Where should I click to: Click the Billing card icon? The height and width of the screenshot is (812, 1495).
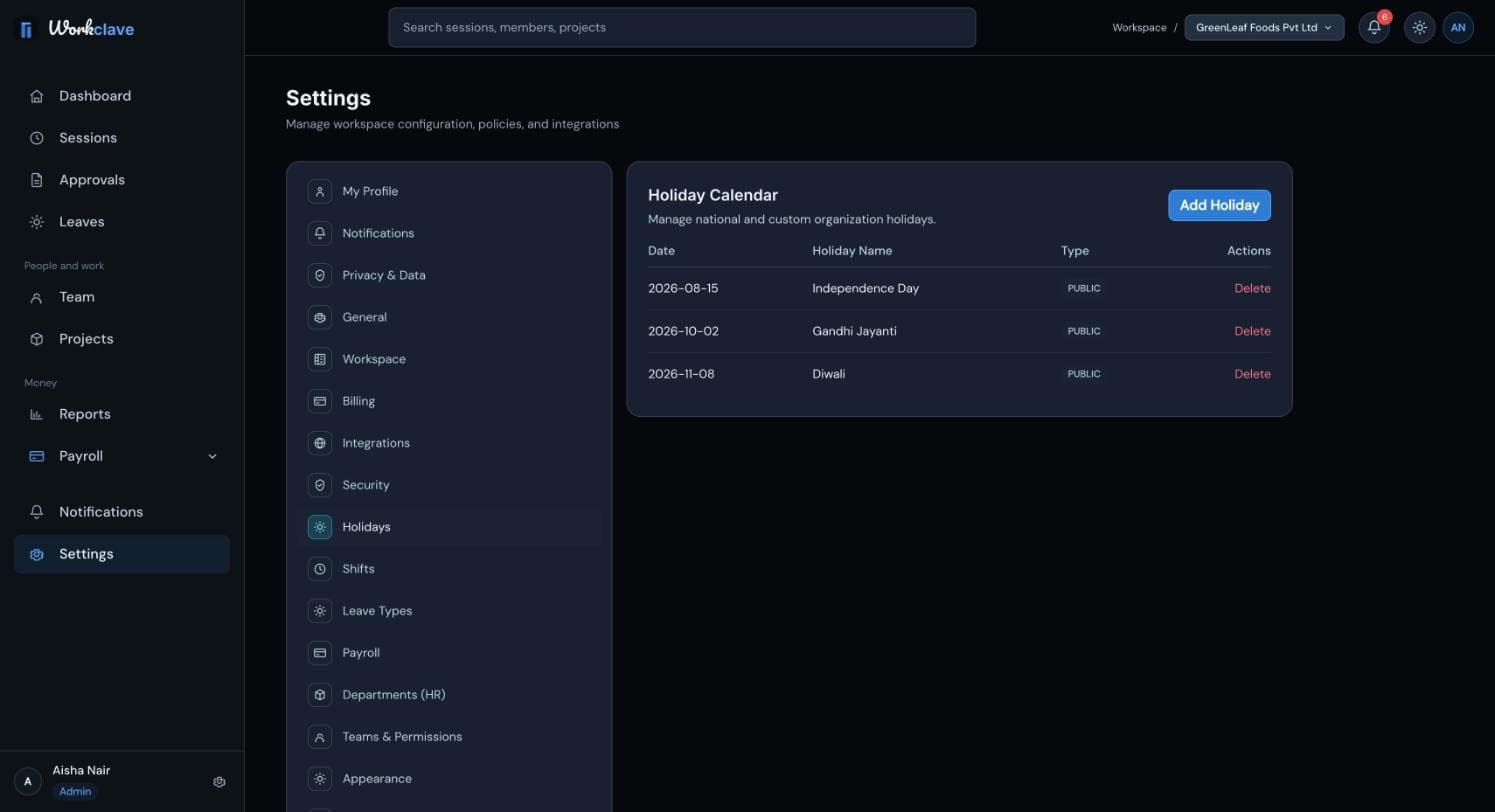pos(320,401)
